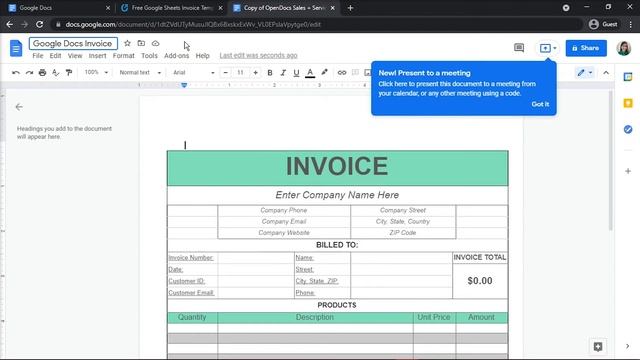
Task: Open the Help menu
Action: (202, 56)
